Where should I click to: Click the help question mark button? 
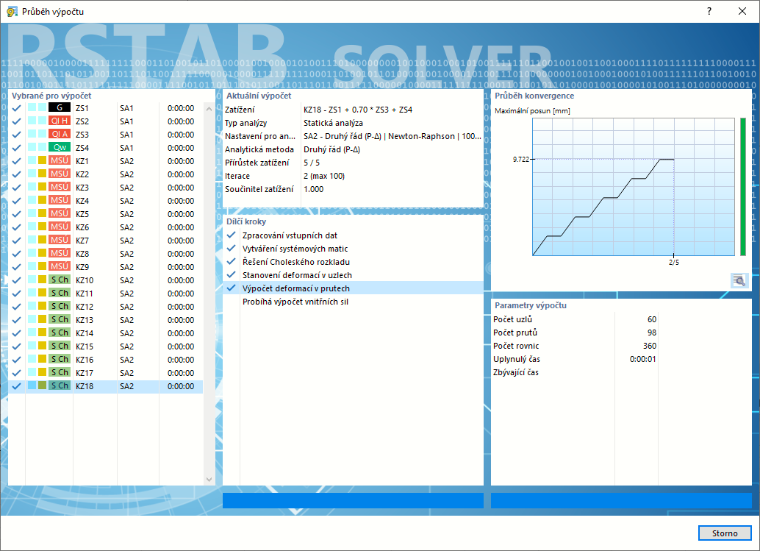point(709,11)
